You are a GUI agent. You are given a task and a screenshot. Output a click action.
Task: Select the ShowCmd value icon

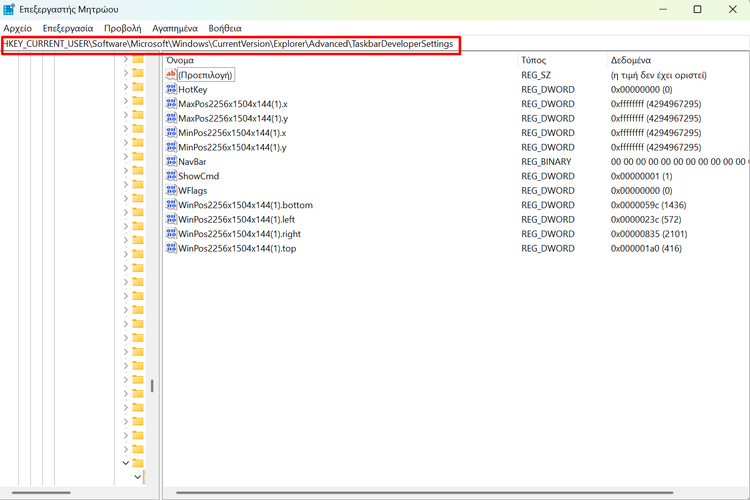[171, 176]
